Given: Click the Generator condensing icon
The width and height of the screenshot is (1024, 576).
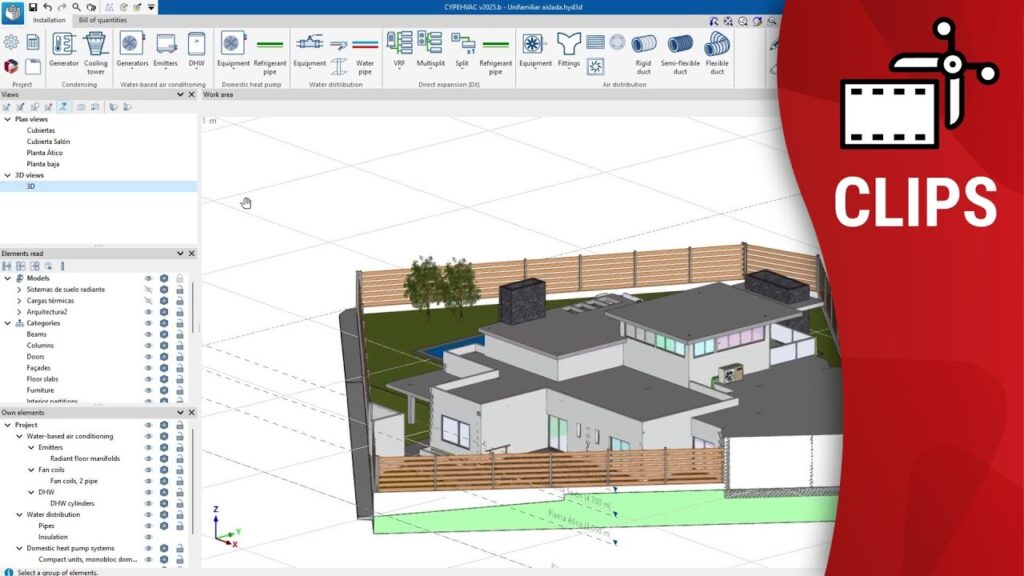Looking at the screenshot, I should tap(64, 48).
